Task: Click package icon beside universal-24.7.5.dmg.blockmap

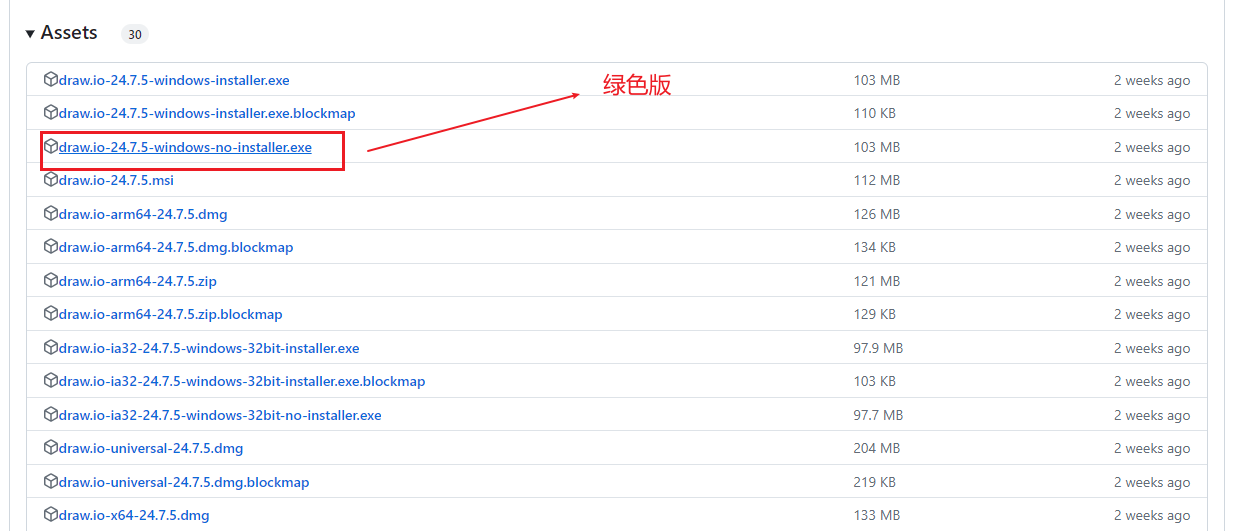Action: 50,481
